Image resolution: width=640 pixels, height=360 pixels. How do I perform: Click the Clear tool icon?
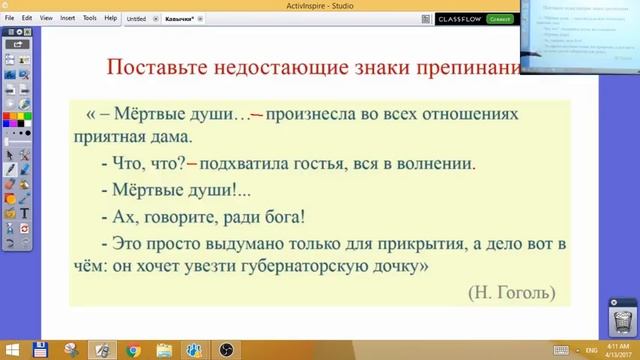[10, 229]
